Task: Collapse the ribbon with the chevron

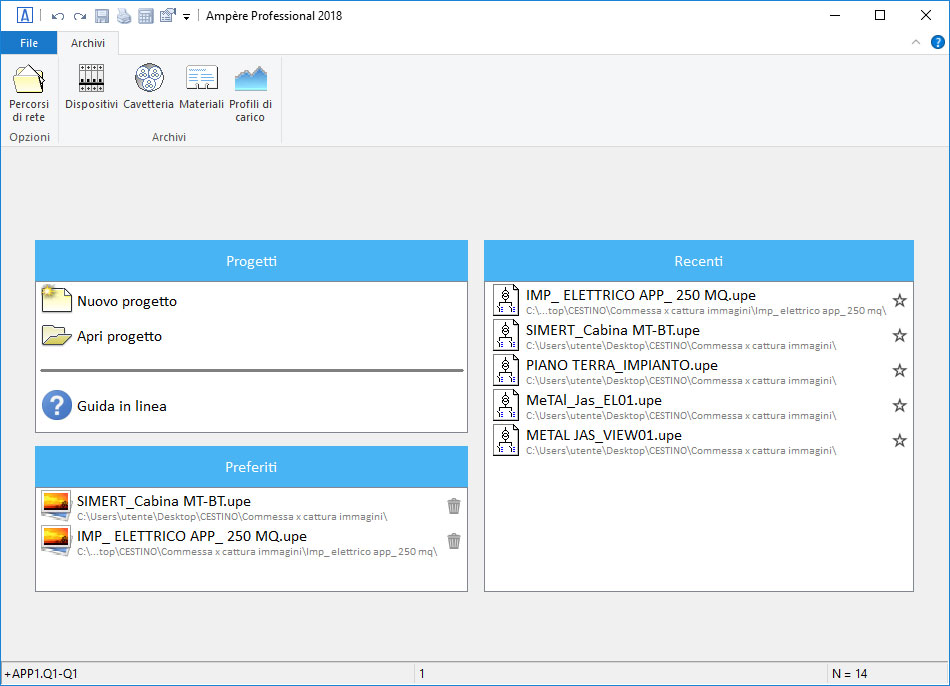Action: 916,42
